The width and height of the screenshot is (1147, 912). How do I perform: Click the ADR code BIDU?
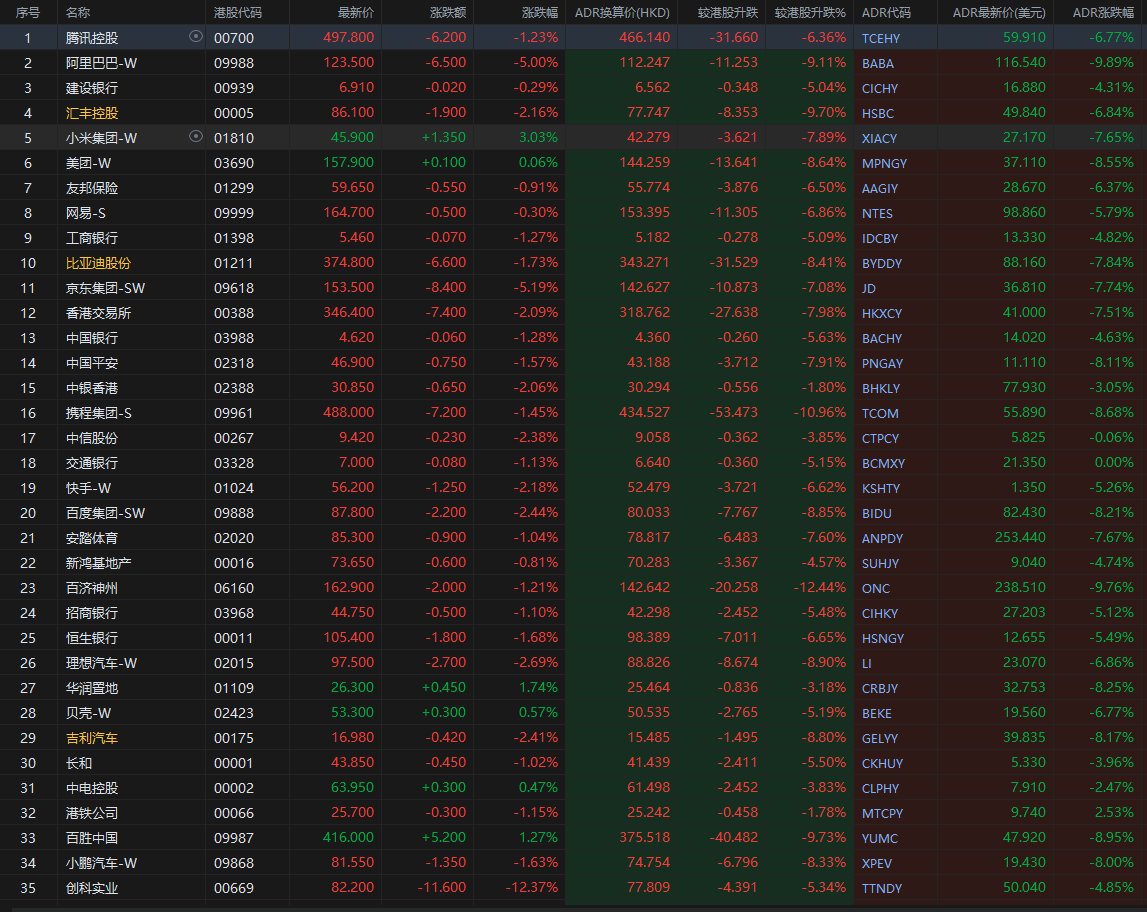coord(875,513)
